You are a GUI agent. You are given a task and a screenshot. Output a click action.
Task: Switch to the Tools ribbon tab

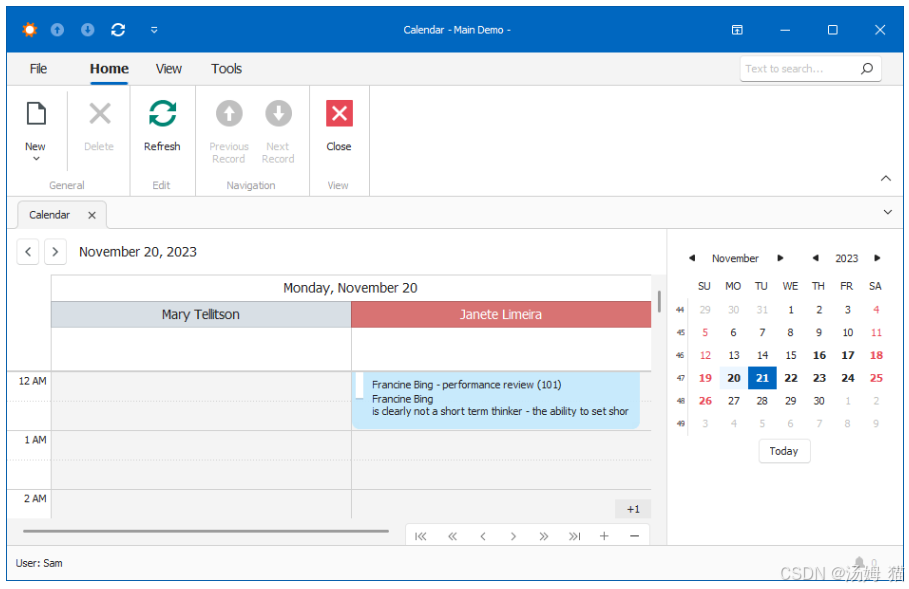point(226,69)
